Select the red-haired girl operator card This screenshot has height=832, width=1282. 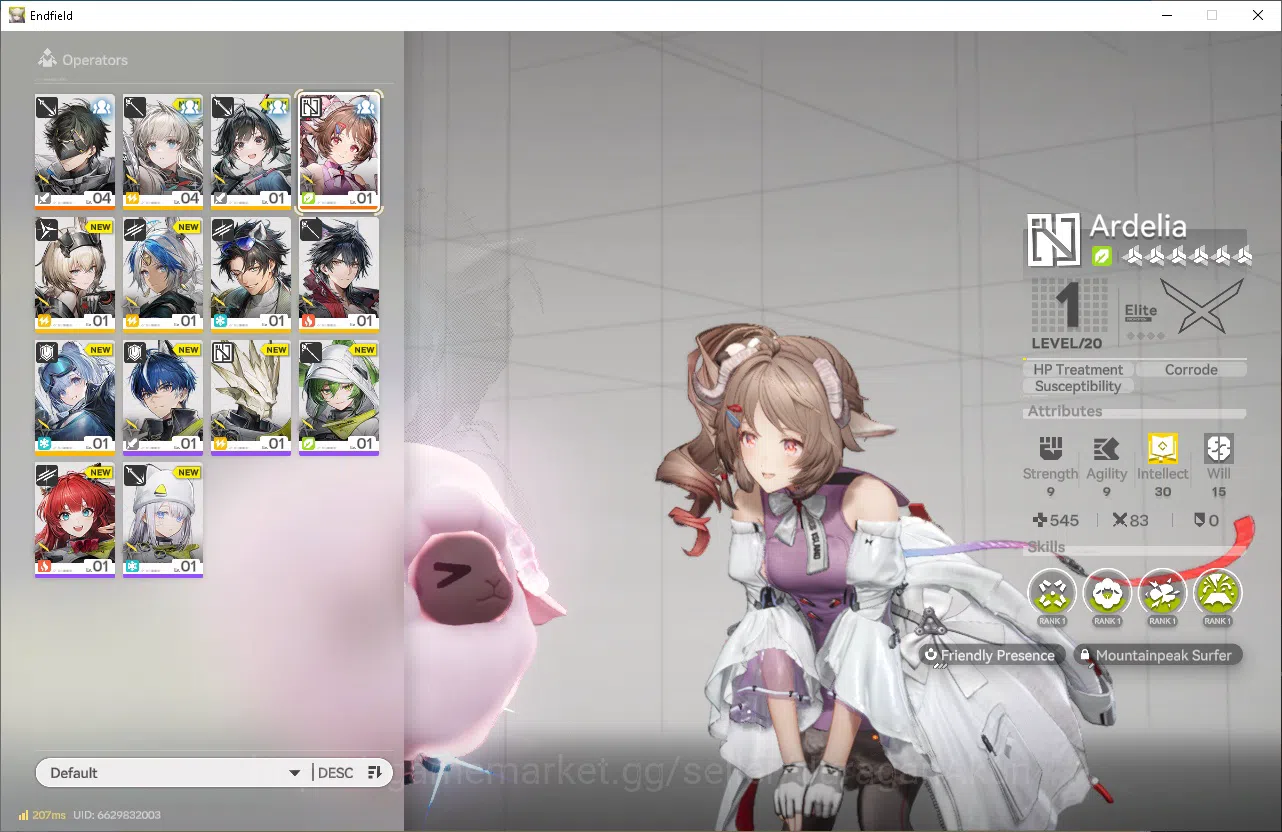tap(75, 520)
